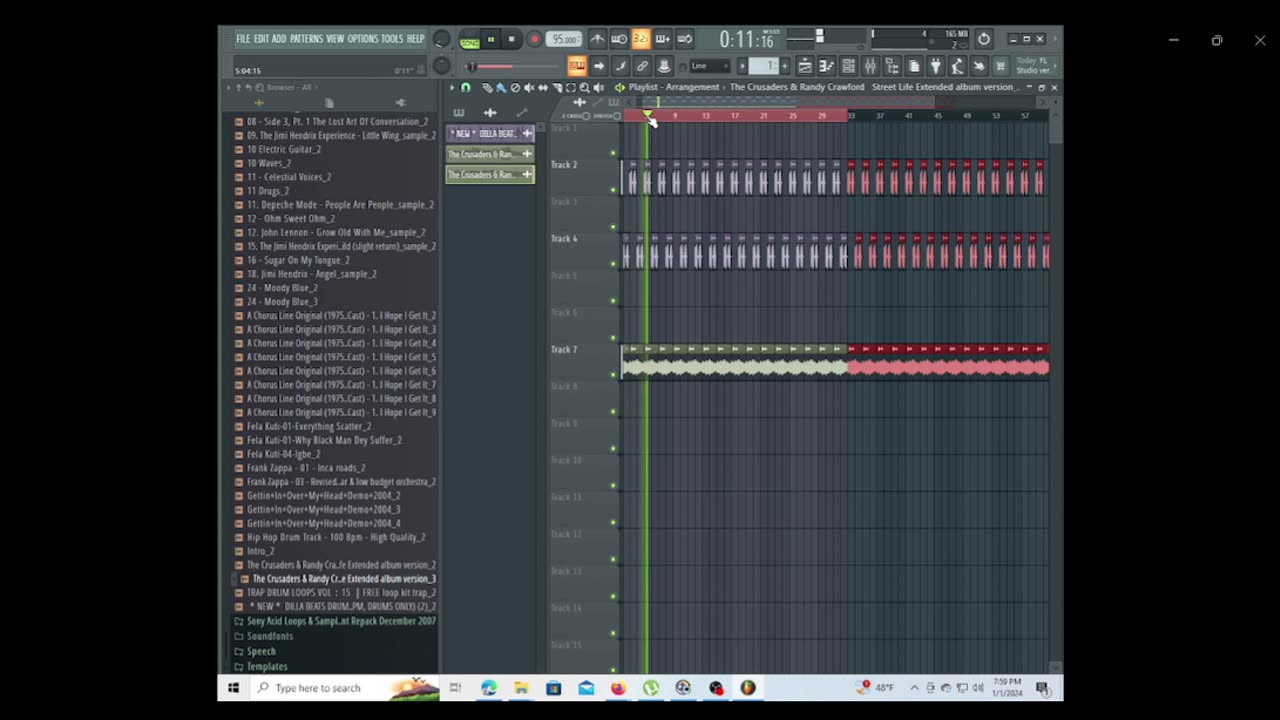1280x720 pixels.
Task: Choose the Select marquee tool in playlist
Action: (570, 88)
